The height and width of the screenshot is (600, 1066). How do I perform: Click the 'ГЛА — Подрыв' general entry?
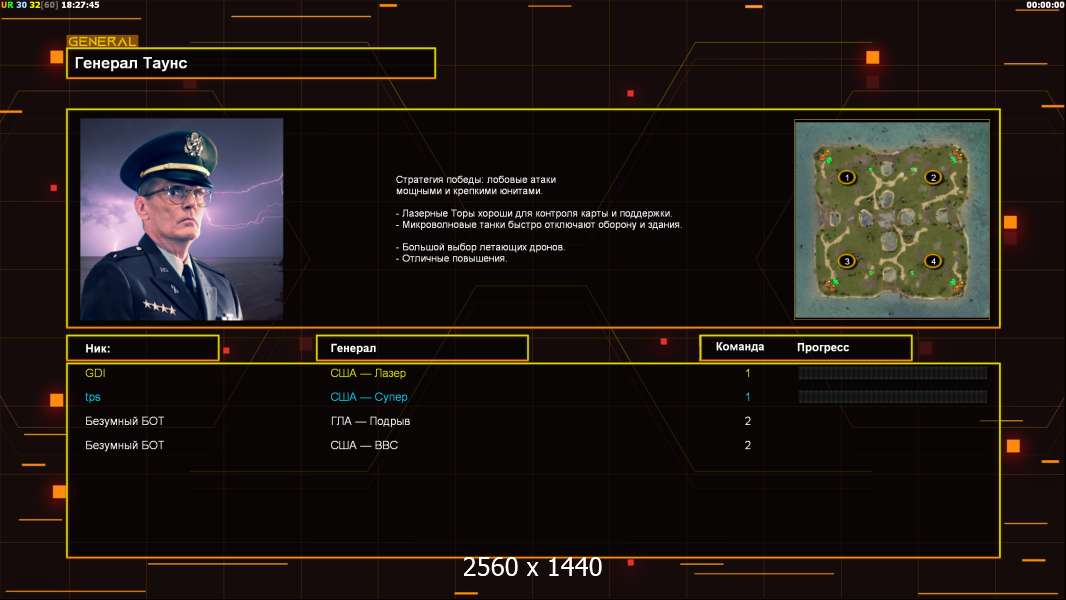tap(370, 421)
